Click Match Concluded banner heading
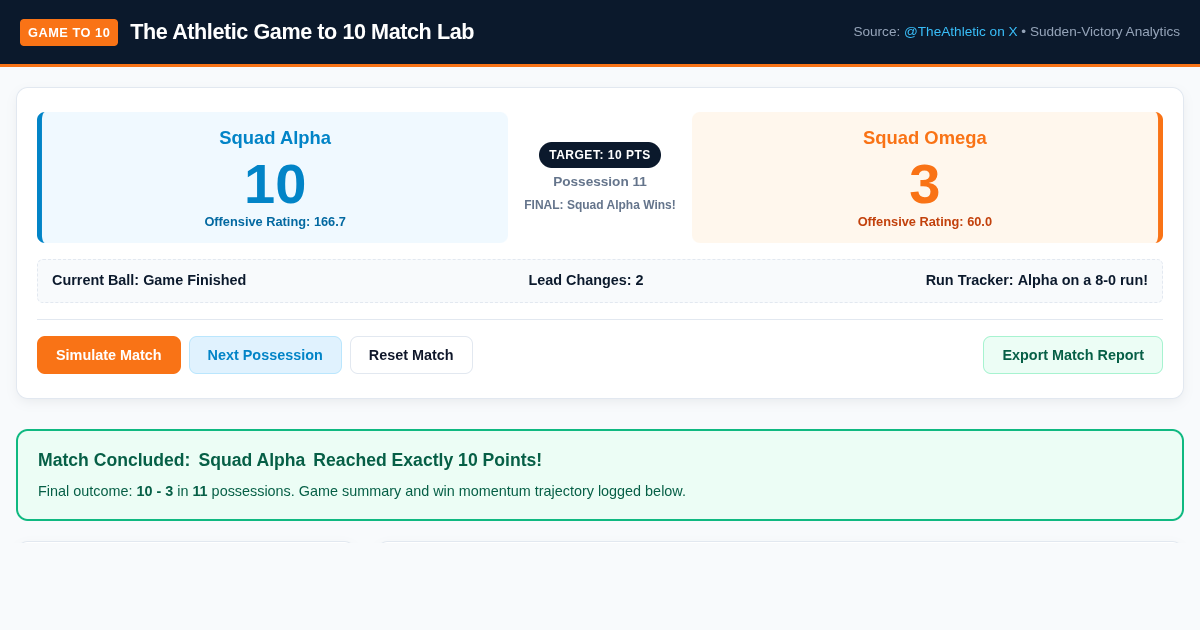The width and height of the screenshot is (1200, 630). pos(290,460)
